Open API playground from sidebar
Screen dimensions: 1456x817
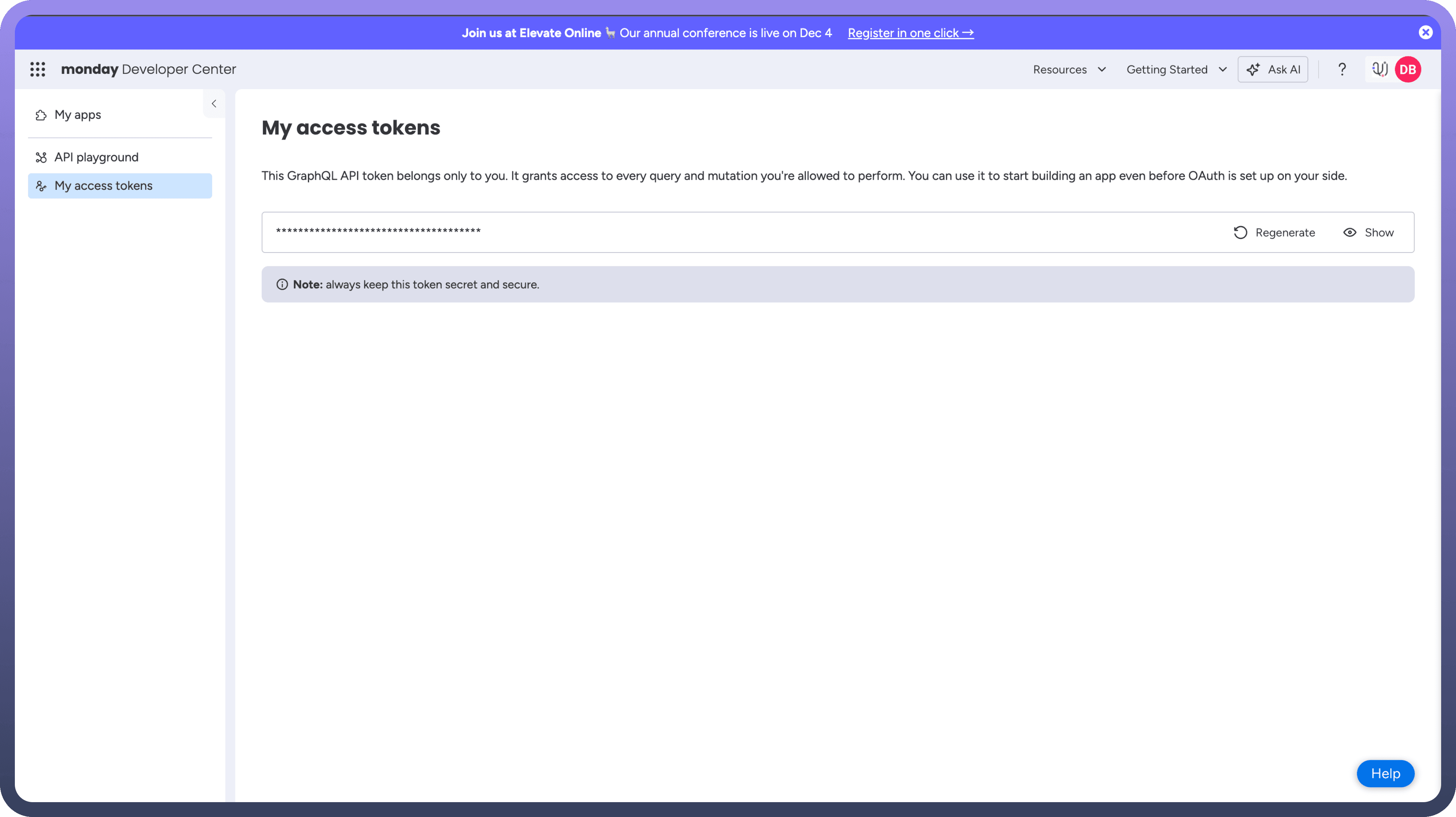(x=96, y=157)
